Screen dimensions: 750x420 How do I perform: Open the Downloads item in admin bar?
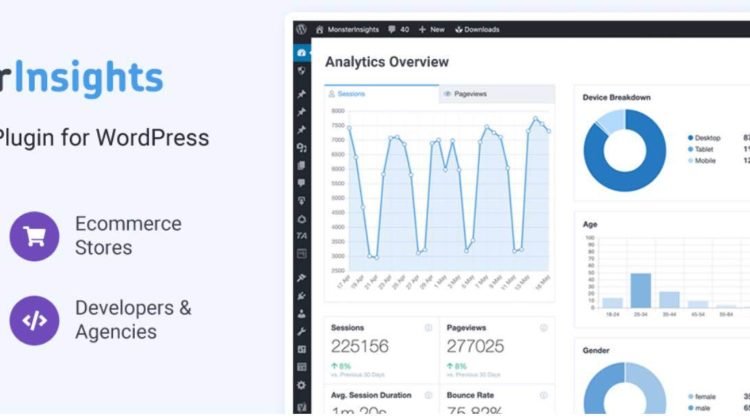(x=477, y=29)
